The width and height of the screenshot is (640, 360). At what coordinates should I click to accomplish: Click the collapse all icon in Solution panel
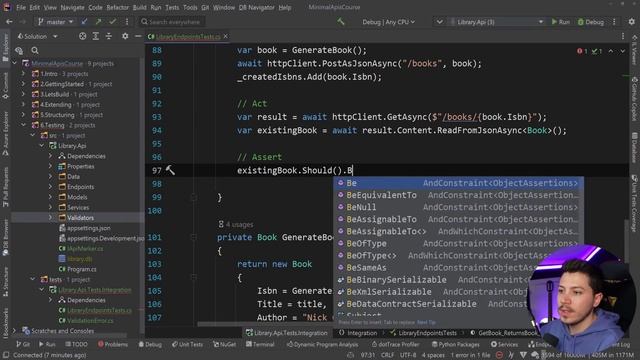[109, 36]
